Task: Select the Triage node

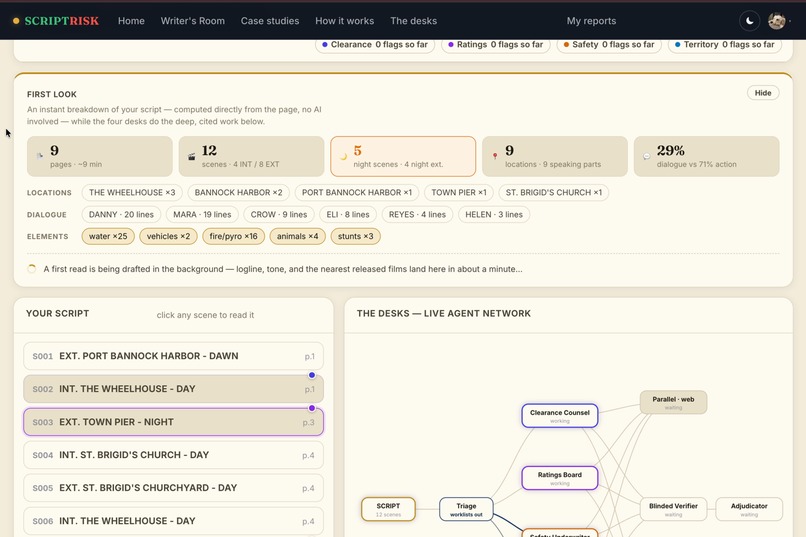Action: point(466,509)
